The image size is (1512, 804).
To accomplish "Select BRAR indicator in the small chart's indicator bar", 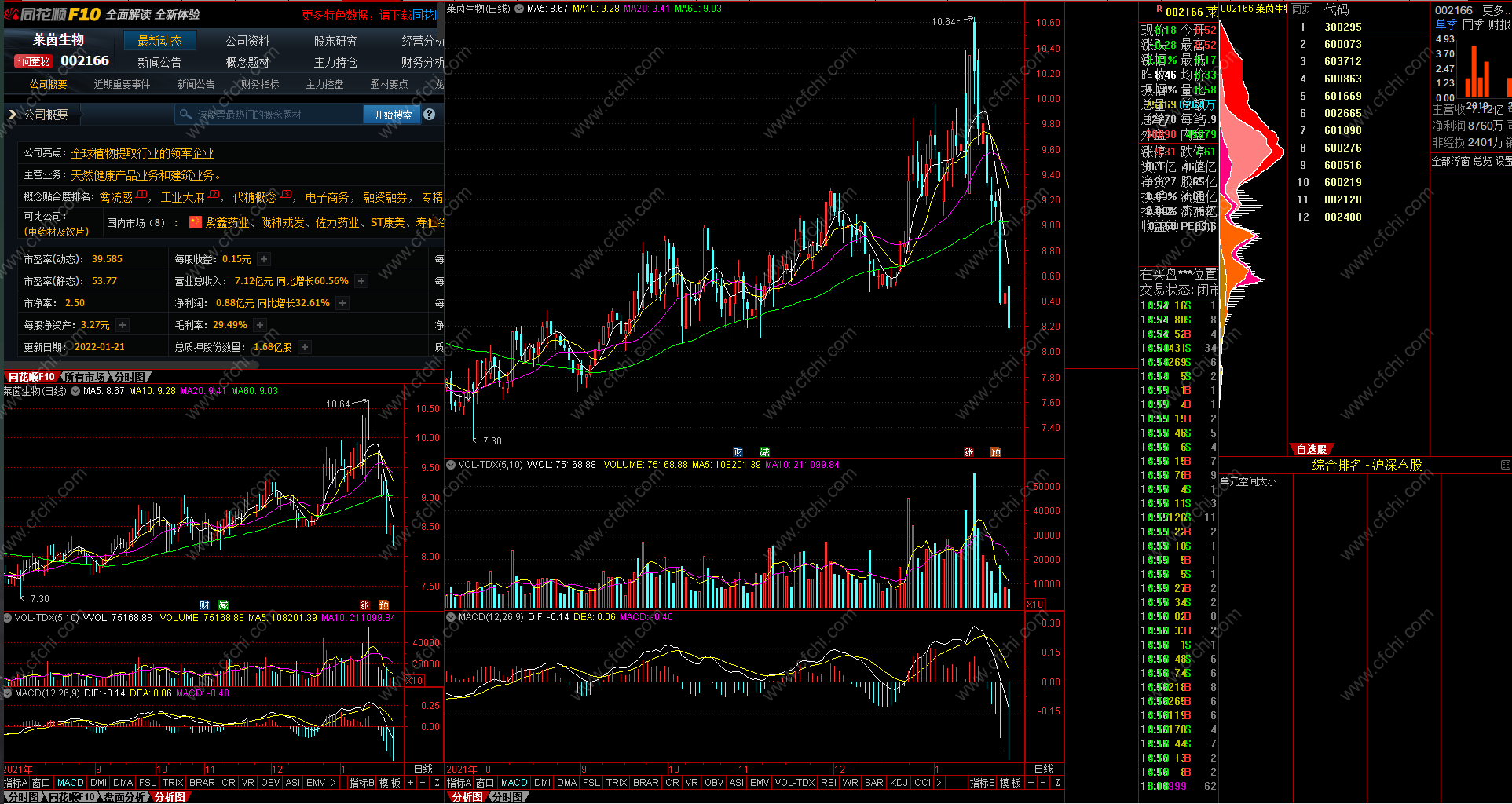I will click(x=202, y=783).
